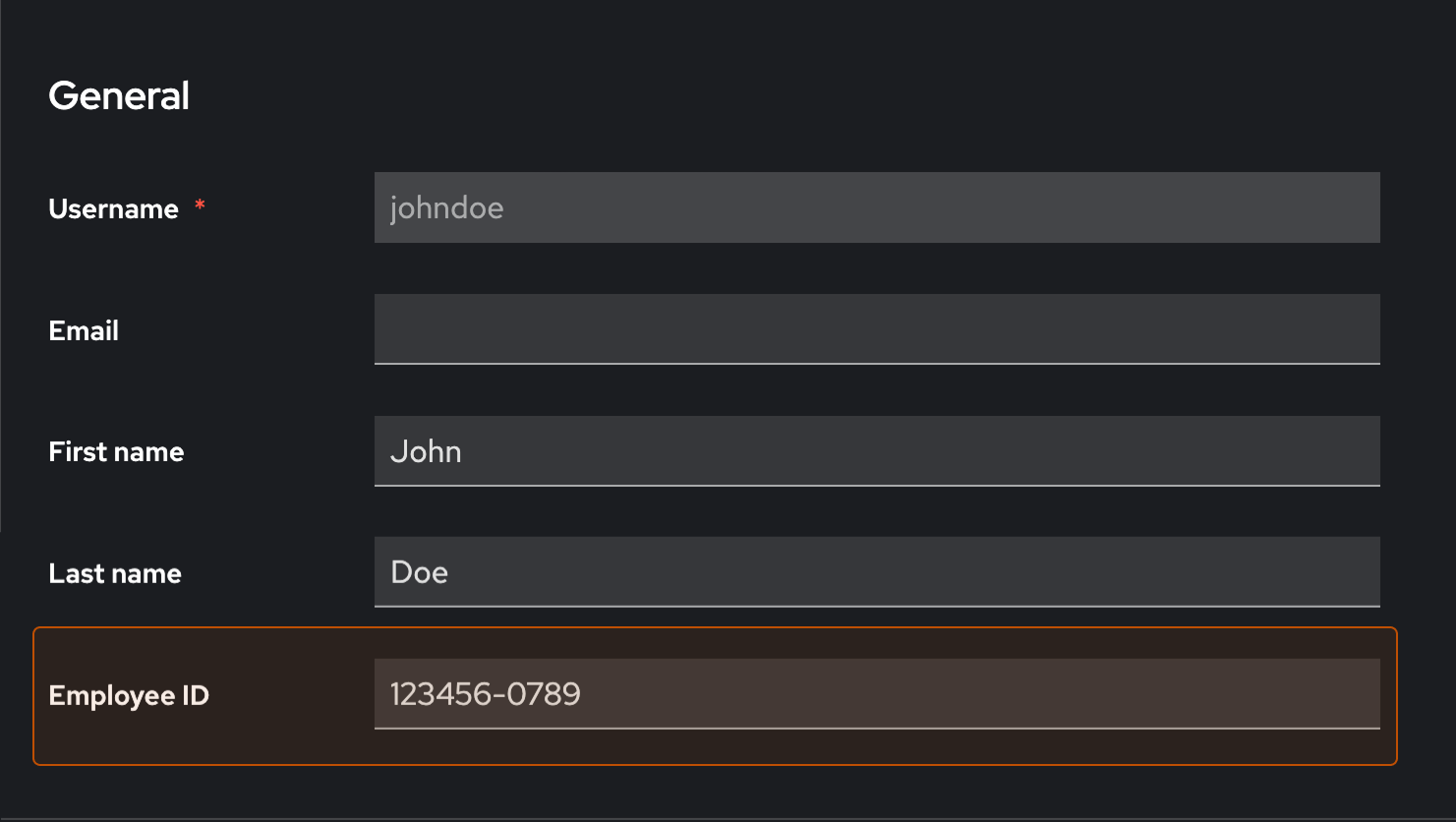This screenshot has height=822, width=1456.
Task: Click the disabled Username field showing johndoe
Action: [875, 207]
